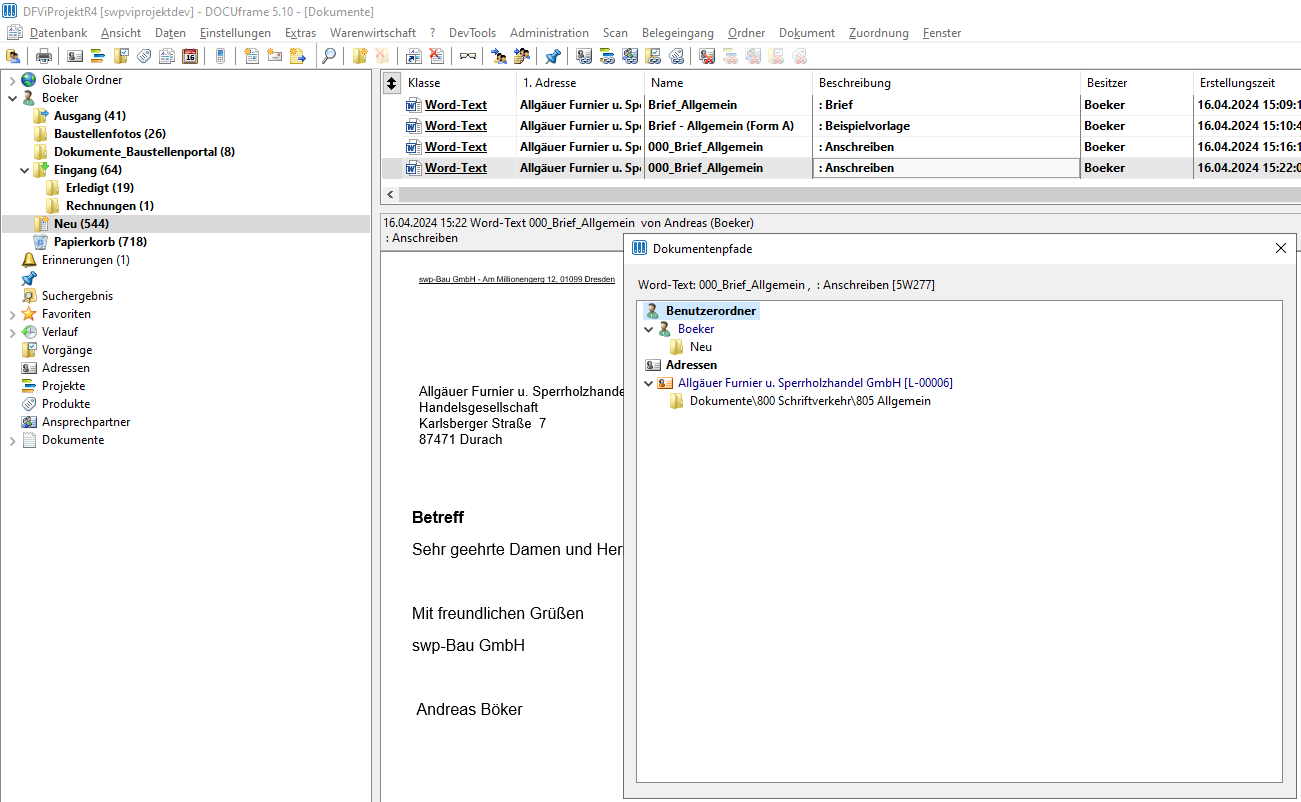Click the horizontal scrollbar left arrow

tap(390, 194)
